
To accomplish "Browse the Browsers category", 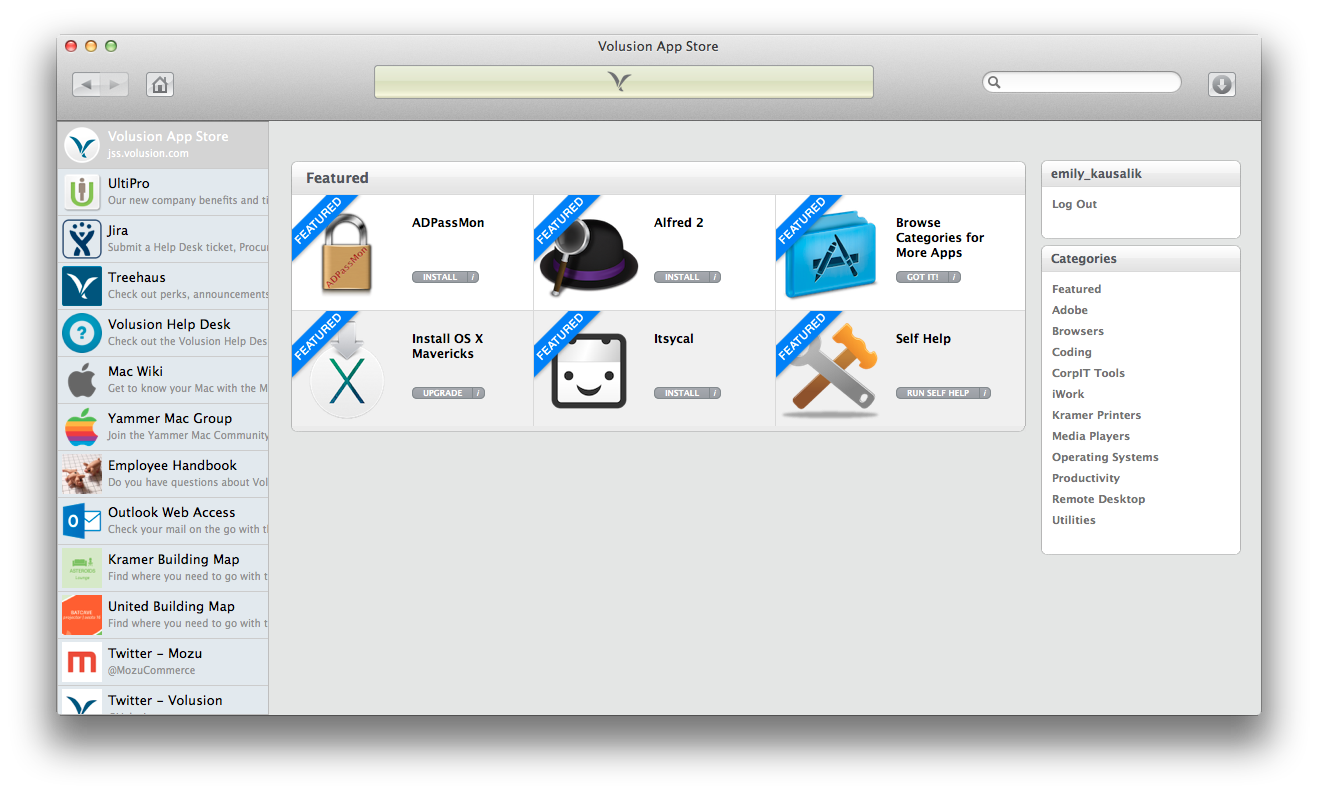I will tap(1078, 331).
